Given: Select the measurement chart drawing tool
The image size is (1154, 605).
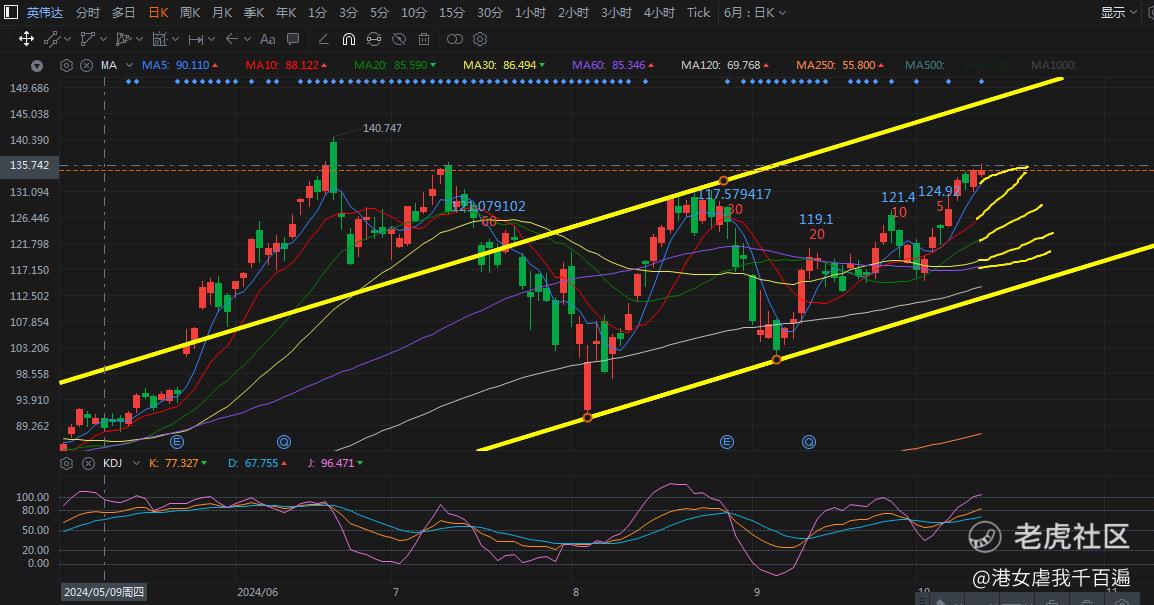Looking at the screenshot, I should [x=160, y=39].
